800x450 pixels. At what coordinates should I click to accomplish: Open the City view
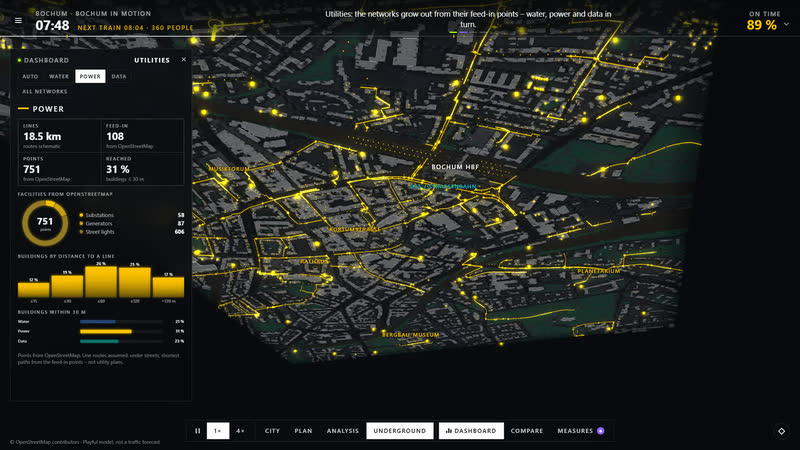click(272, 431)
